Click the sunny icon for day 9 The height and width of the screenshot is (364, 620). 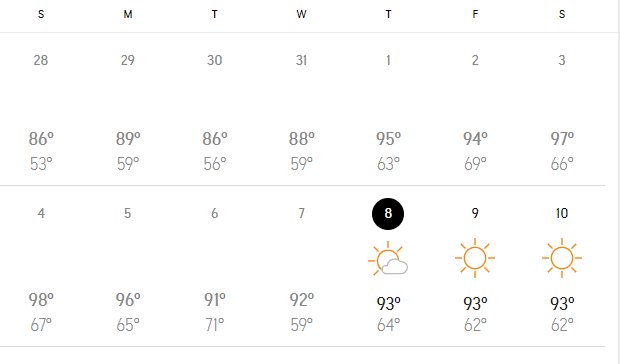475,258
